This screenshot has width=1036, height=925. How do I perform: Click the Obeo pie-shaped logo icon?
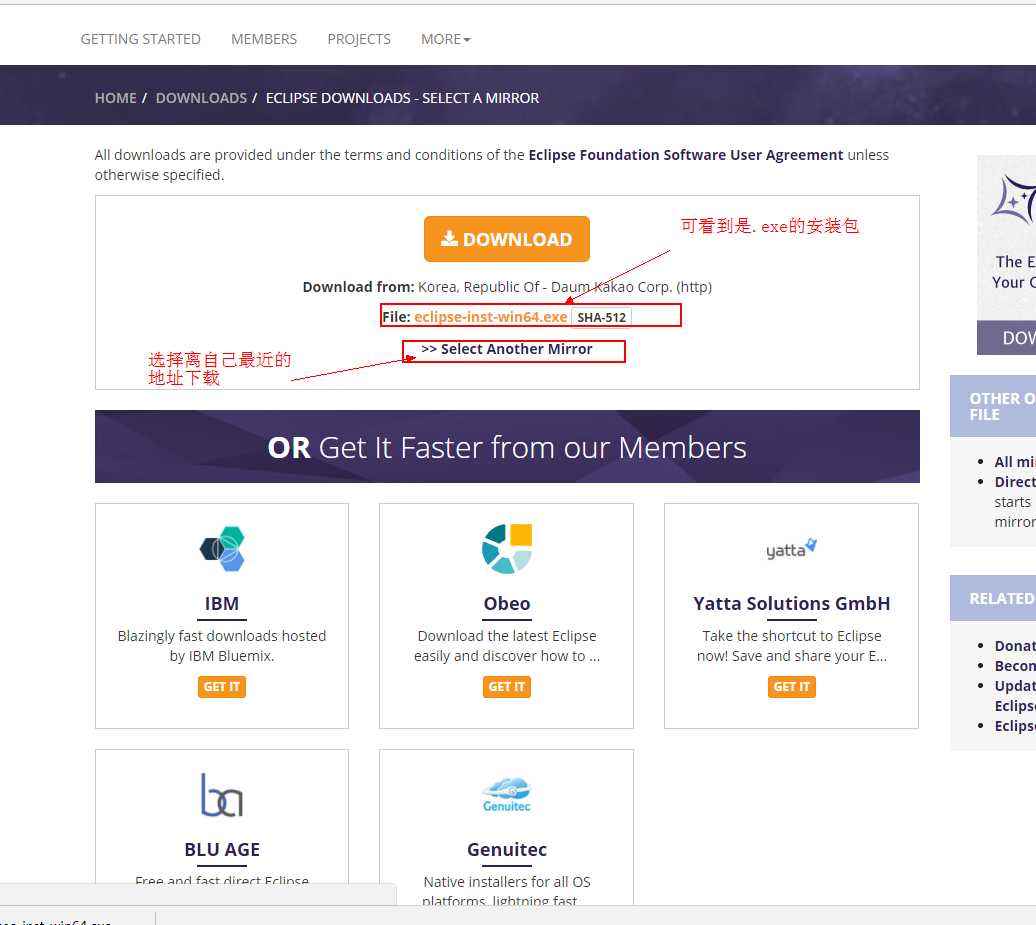[x=507, y=549]
